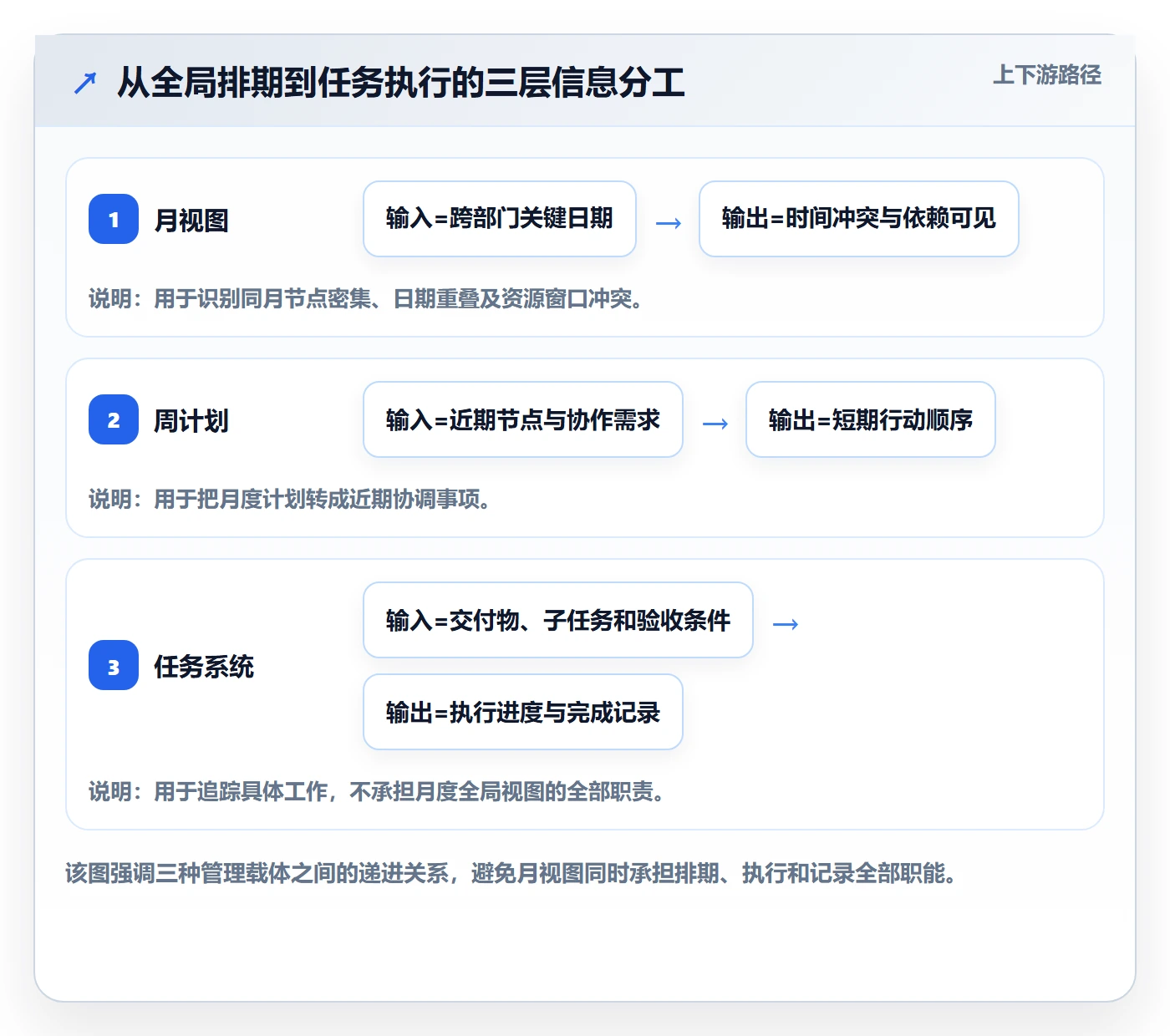The image size is (1170, 1036).
Task: Click the footer sentence starting 该图强调三种管理载体
Action: click(511, 873)
